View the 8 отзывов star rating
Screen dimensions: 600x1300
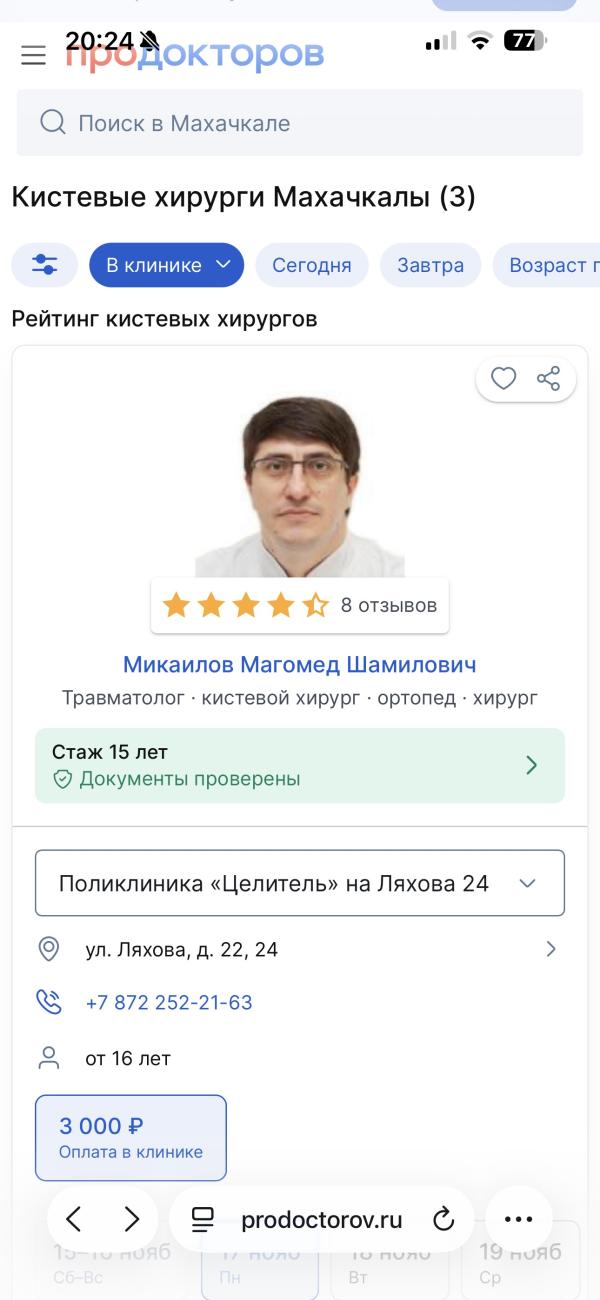[300, 605]
